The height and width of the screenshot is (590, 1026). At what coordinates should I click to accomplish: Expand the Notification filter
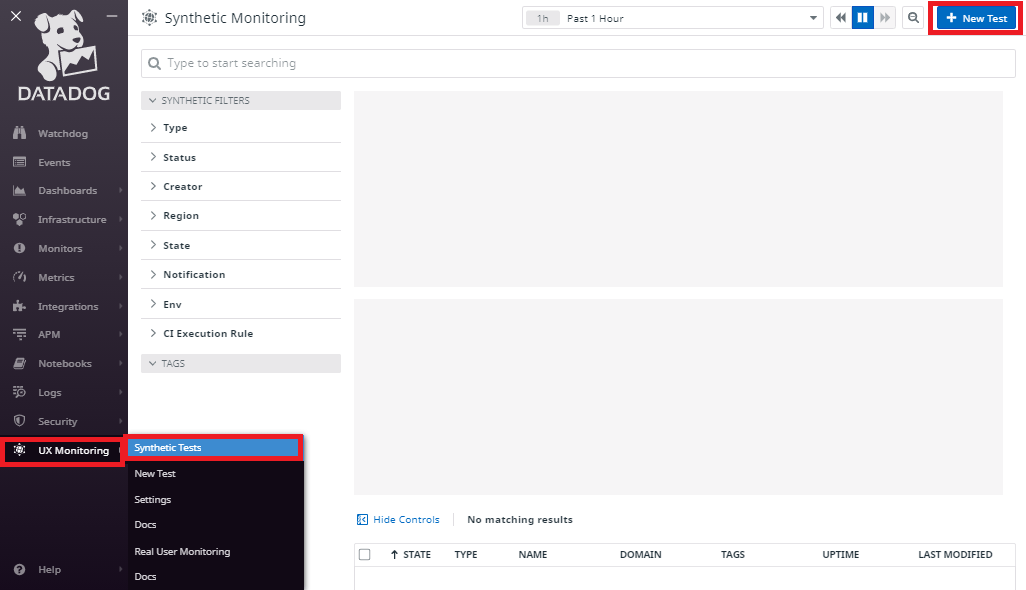pos(241,275)
